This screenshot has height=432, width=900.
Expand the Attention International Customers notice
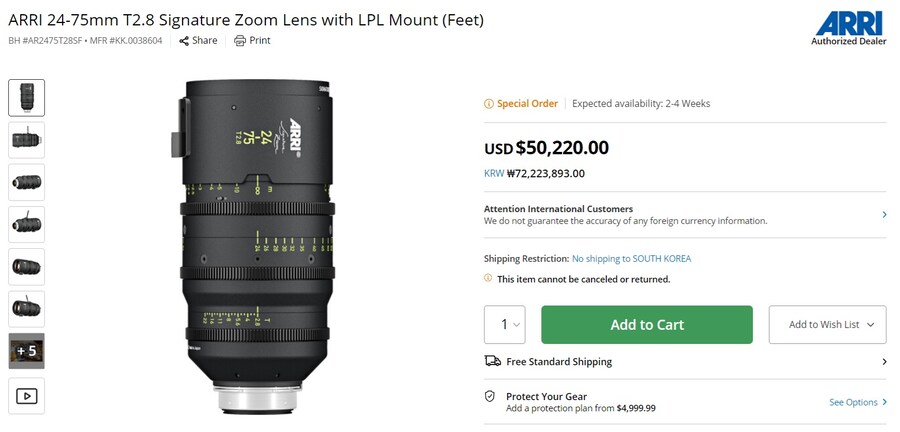[884, 214]
